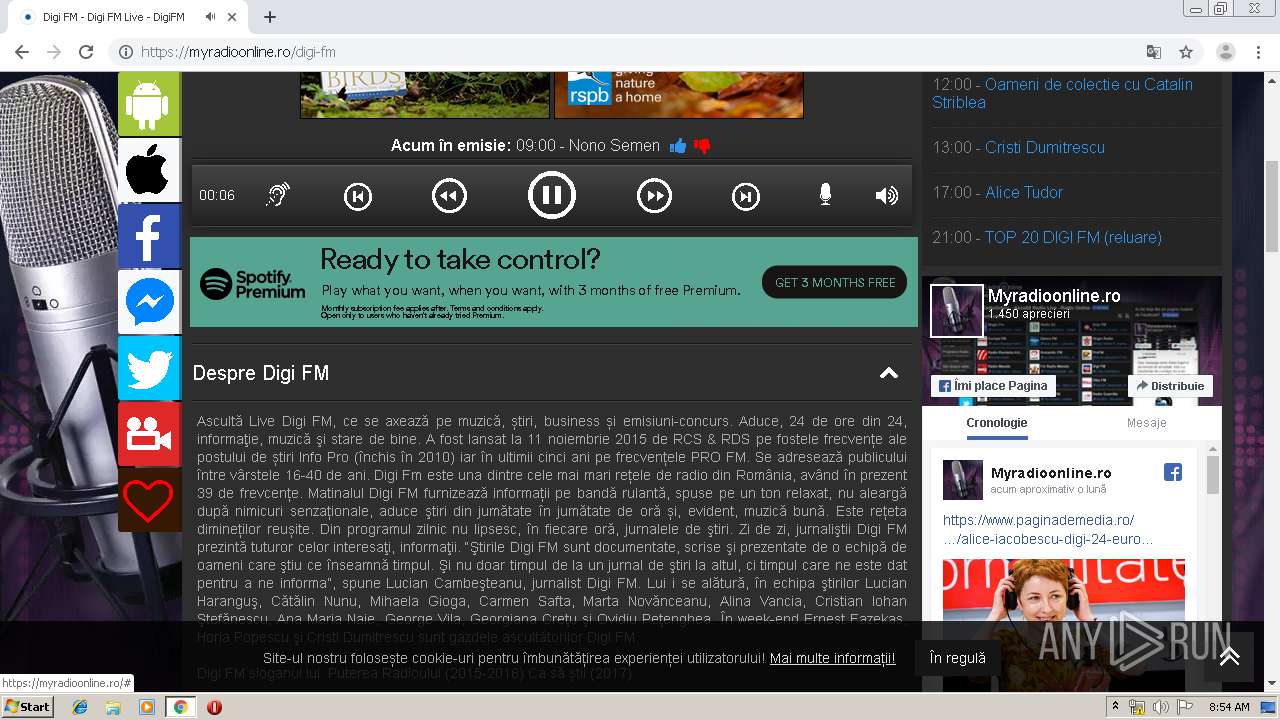Mute the player with speaker icon
1280x720 pixels.
pyautogui.click(x=887, y=195)
